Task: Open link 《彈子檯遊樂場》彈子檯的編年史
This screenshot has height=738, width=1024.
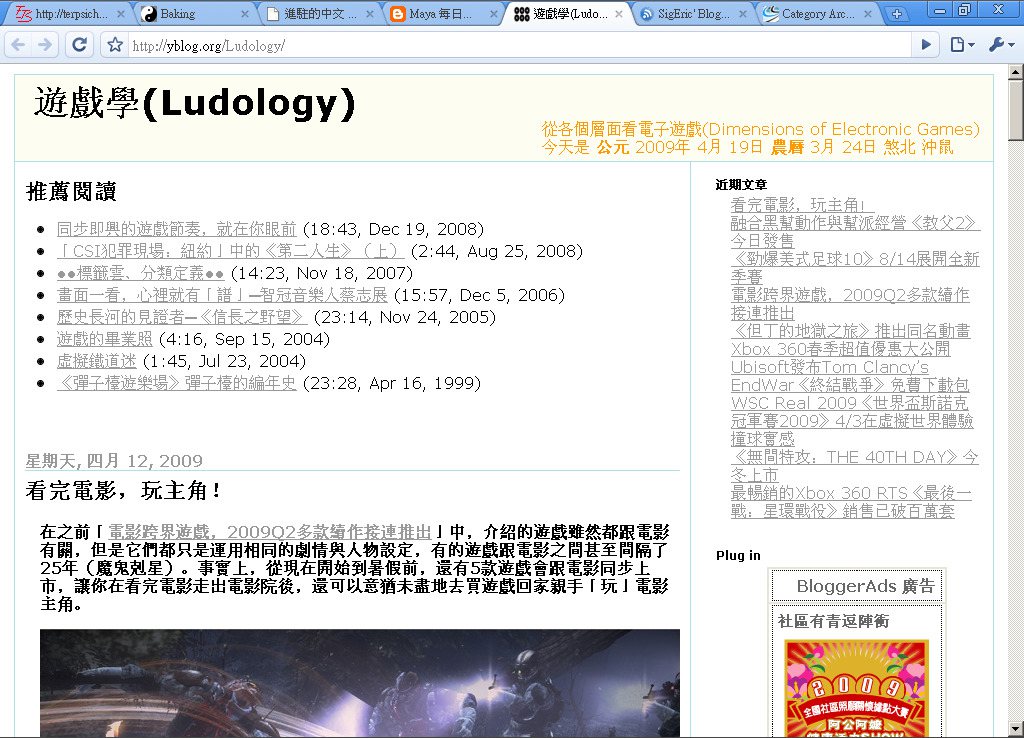Action: (176, 383)
